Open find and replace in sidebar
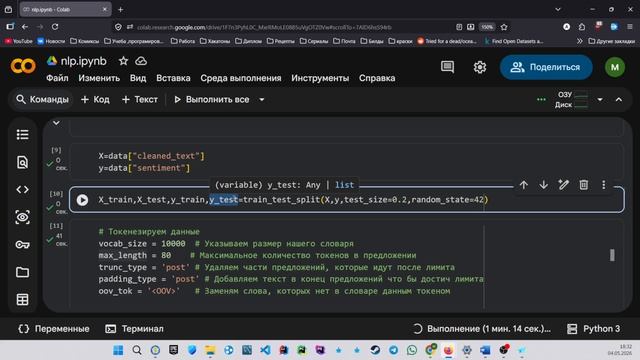This screenshot has width=640, height=360. (22, 162)
